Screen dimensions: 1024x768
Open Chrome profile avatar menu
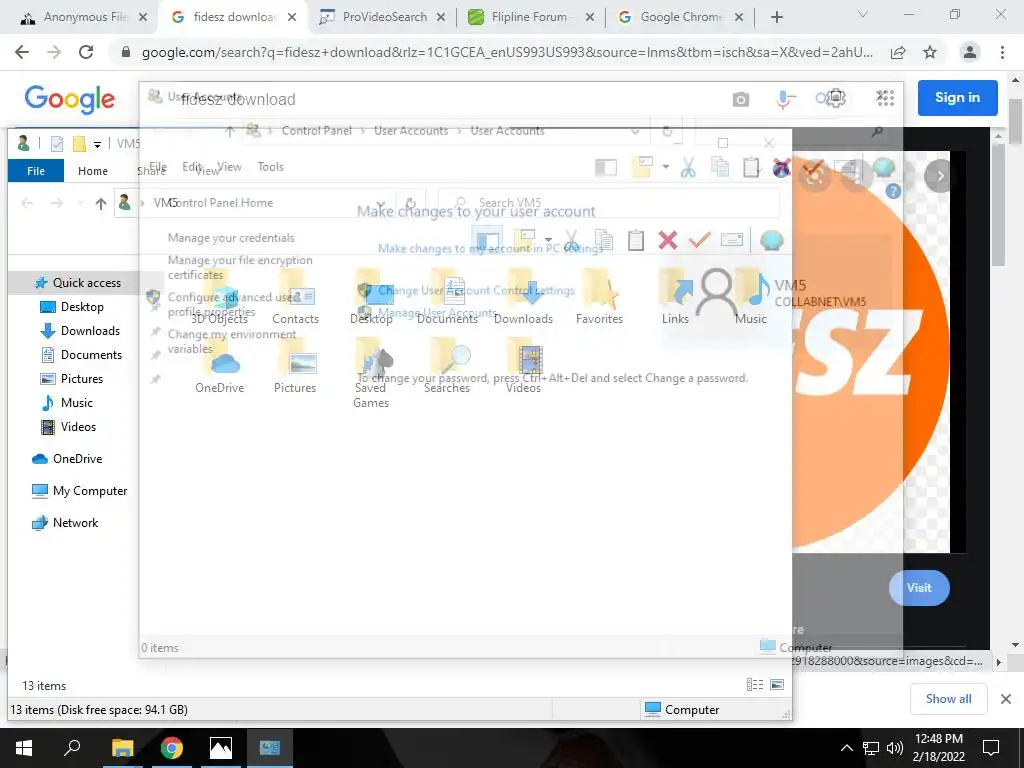(x=970, y=52)
